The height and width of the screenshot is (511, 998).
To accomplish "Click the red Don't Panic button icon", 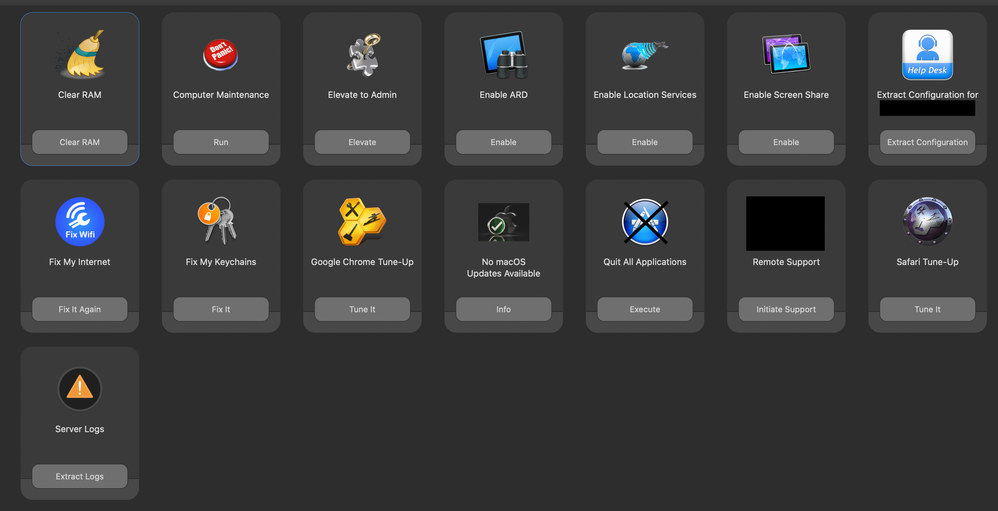I will point(220,55).
